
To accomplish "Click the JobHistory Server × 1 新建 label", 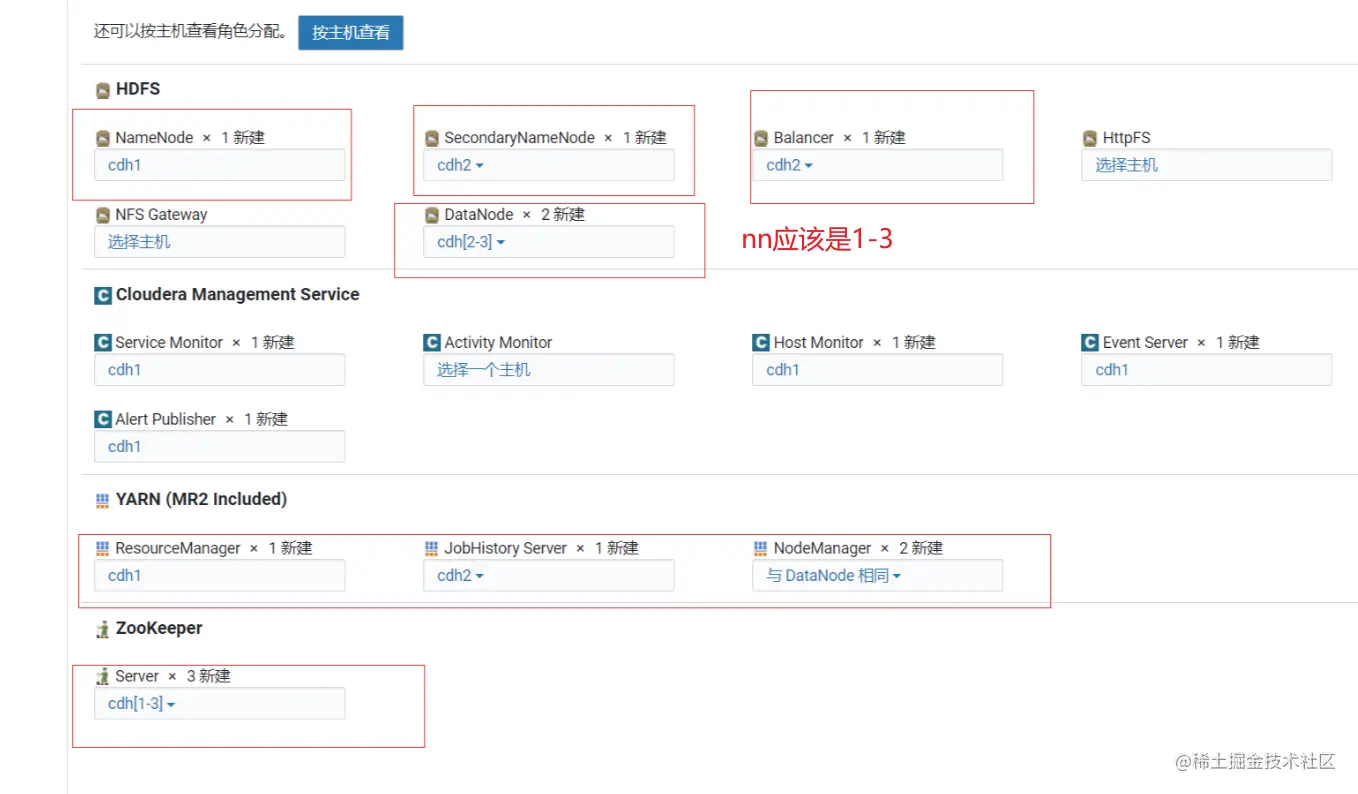I will pos(541,549).
